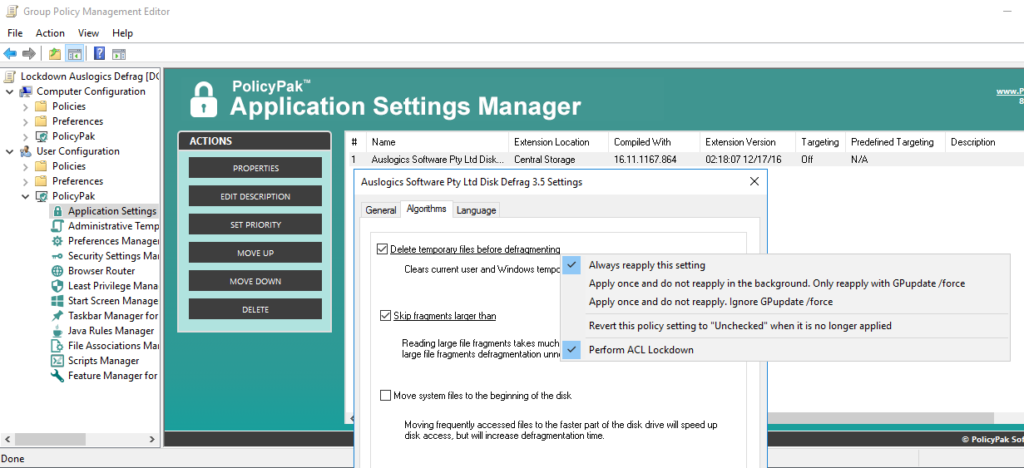This screenshot has height=468, width=1024.
Task: Select the Administrative Templates Manager icon
Action: pos(57,226)
